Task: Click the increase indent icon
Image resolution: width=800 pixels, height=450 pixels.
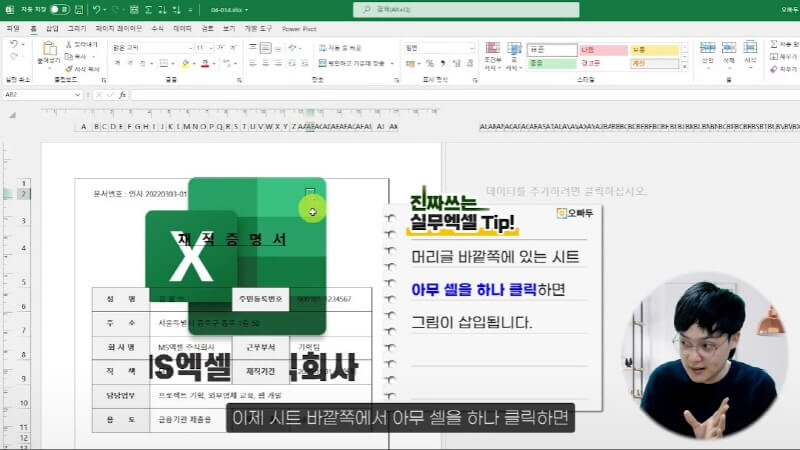Action: coord(304,63)
